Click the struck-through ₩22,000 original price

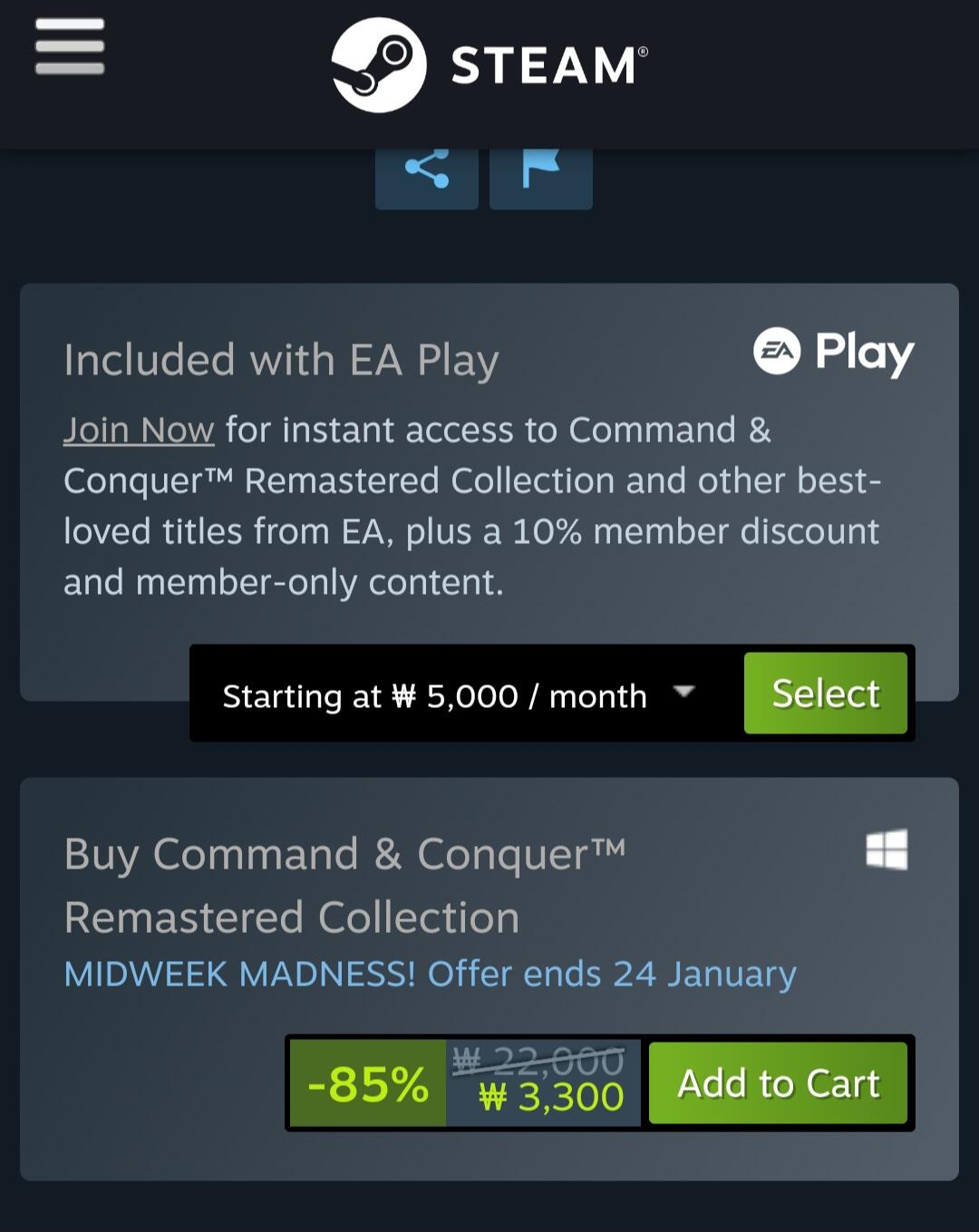[539, 1060]
